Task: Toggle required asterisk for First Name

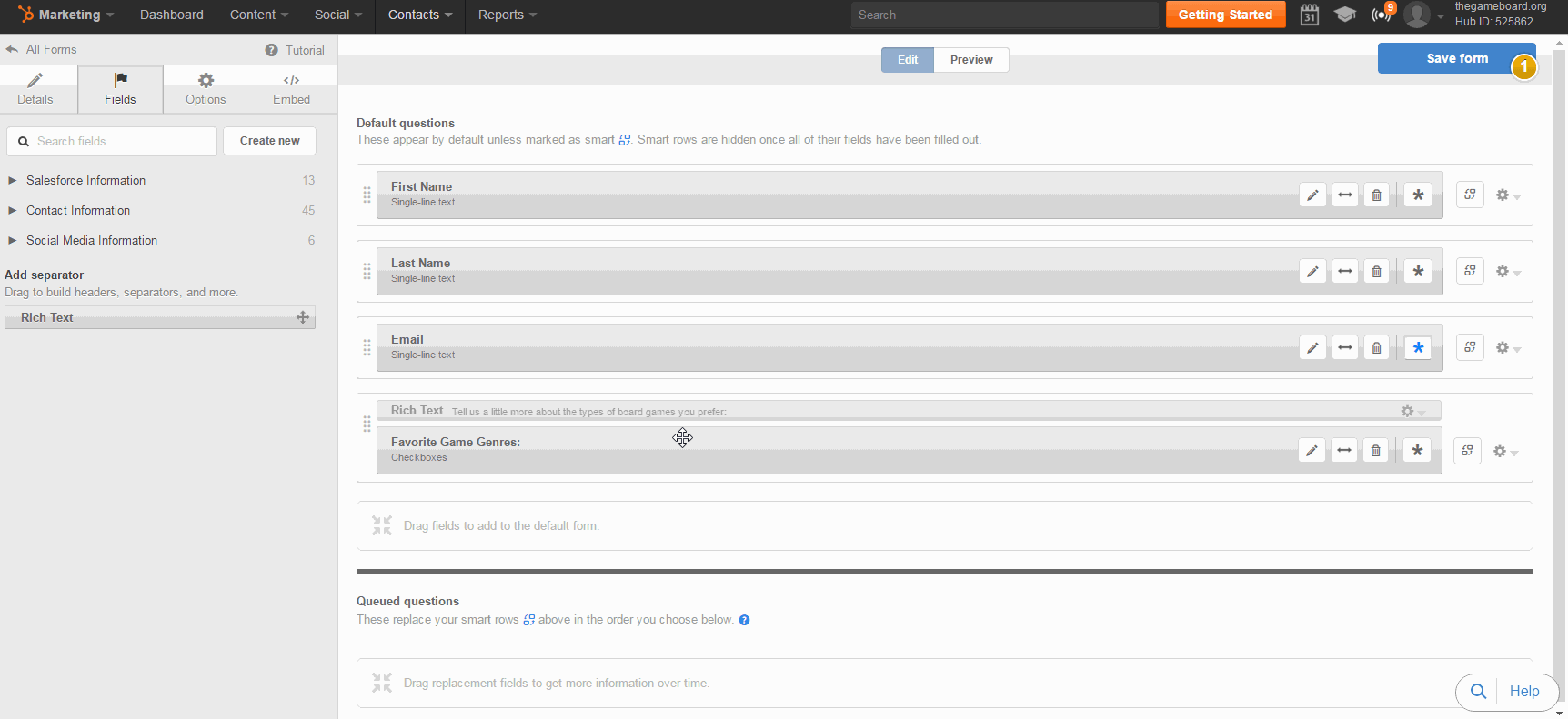Action: tap(1417, 195)
